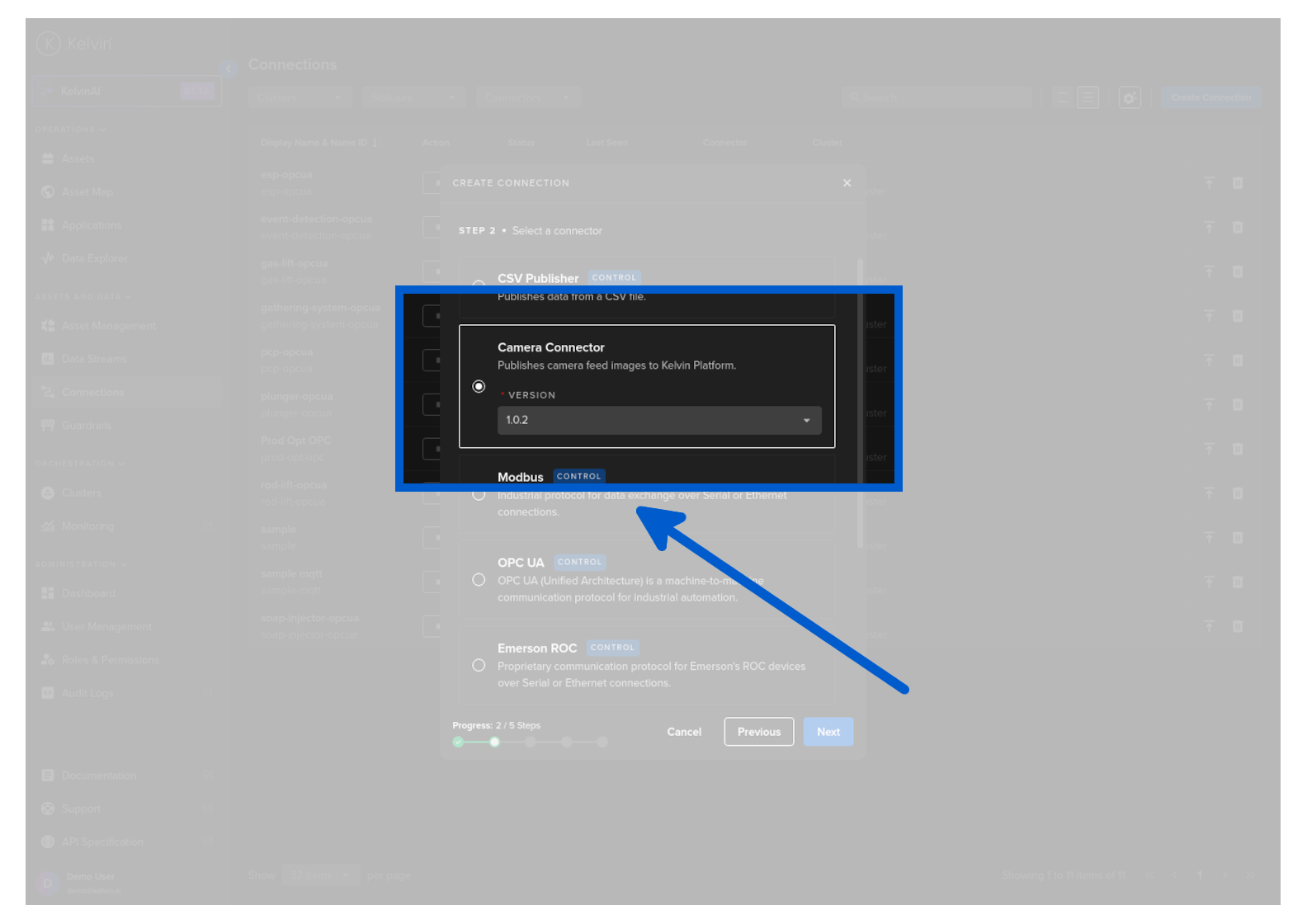Go to Clusters in the sidebar

tap(81, 493)
